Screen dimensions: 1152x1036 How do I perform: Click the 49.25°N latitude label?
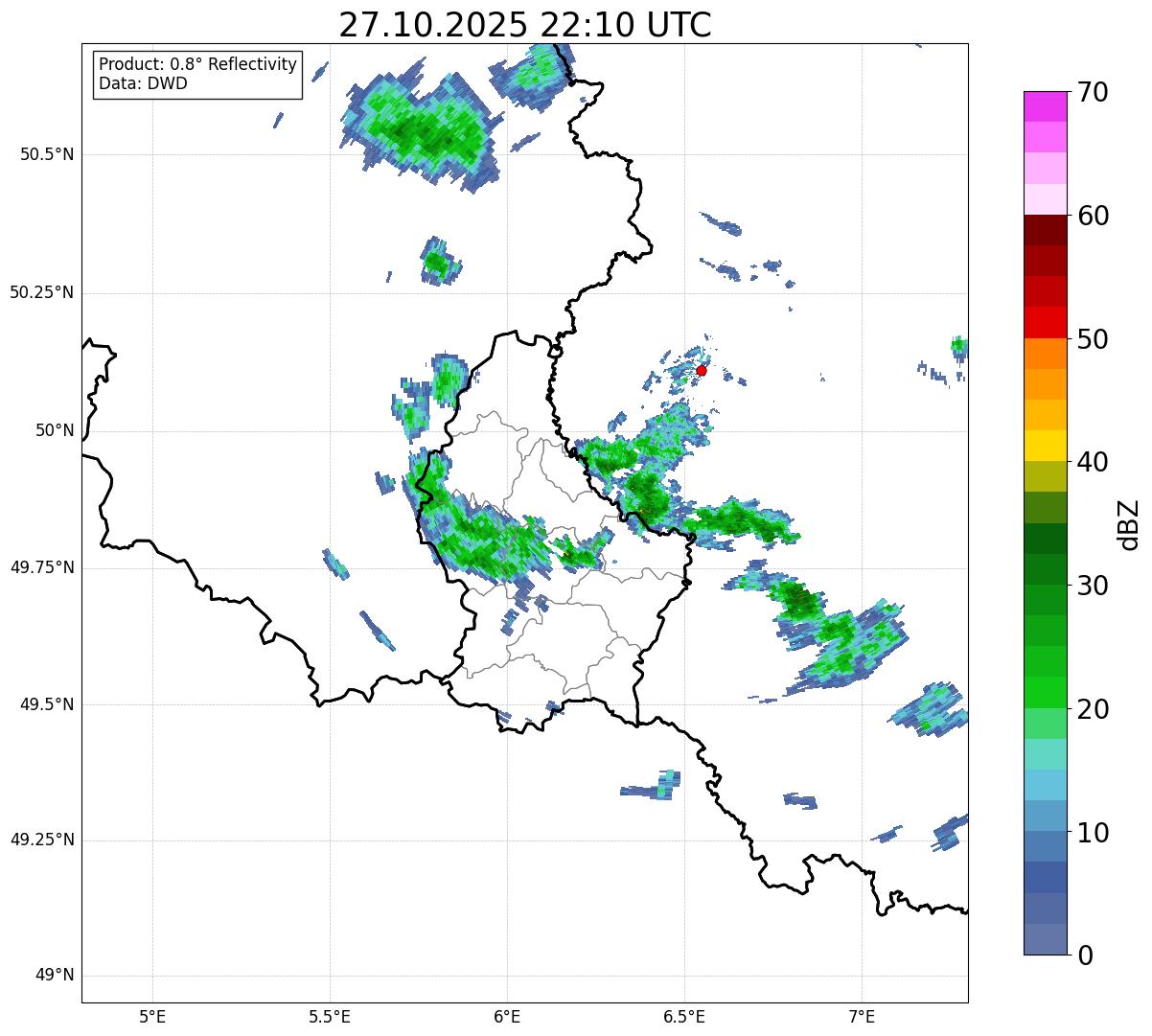pos(42,840)
